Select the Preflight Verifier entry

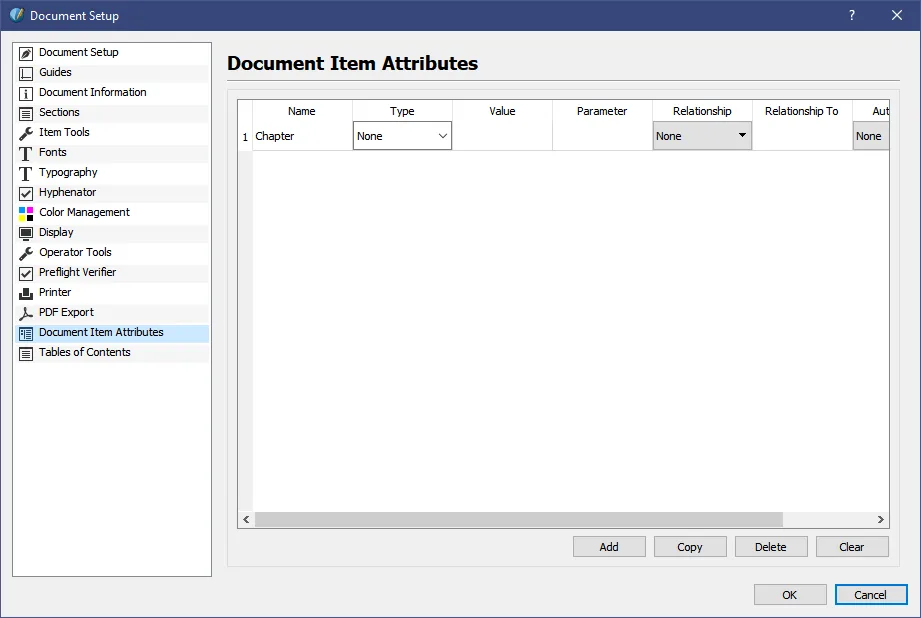(x=112, y=272)
